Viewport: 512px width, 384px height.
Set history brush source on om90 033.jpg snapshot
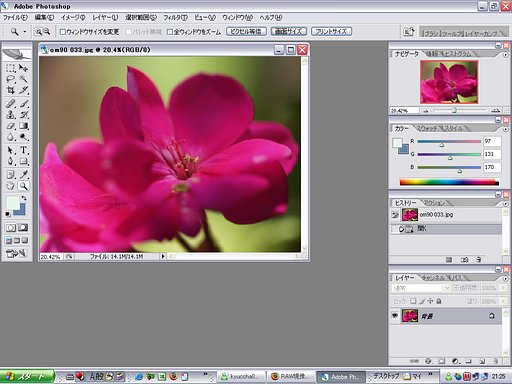click(395, 215)
